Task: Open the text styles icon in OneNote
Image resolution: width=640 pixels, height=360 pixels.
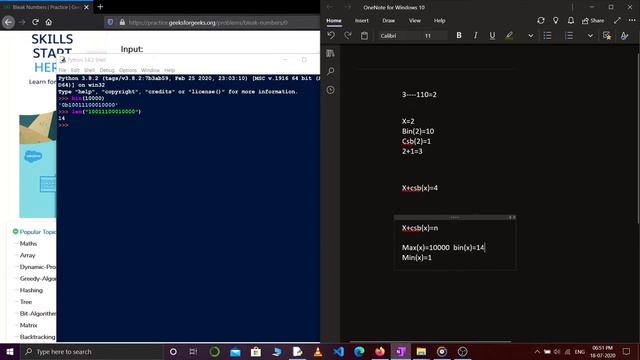Action: [624, 36]
